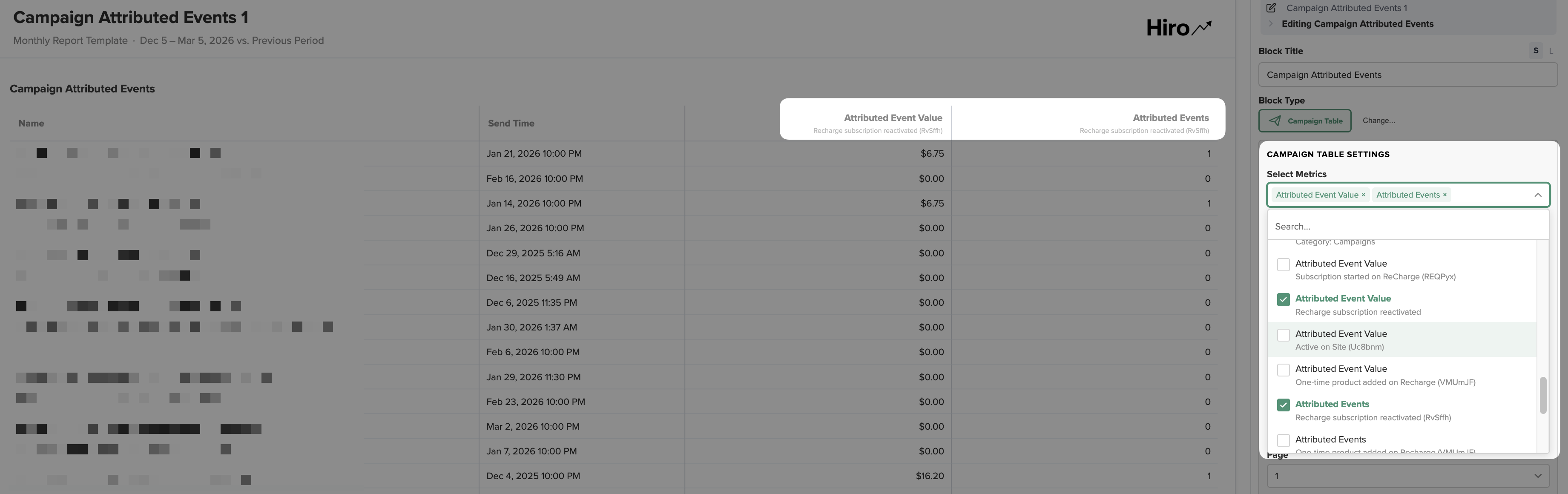Click the paper plane icon on Campaign Table
1568x494 pixels.
1275,121
